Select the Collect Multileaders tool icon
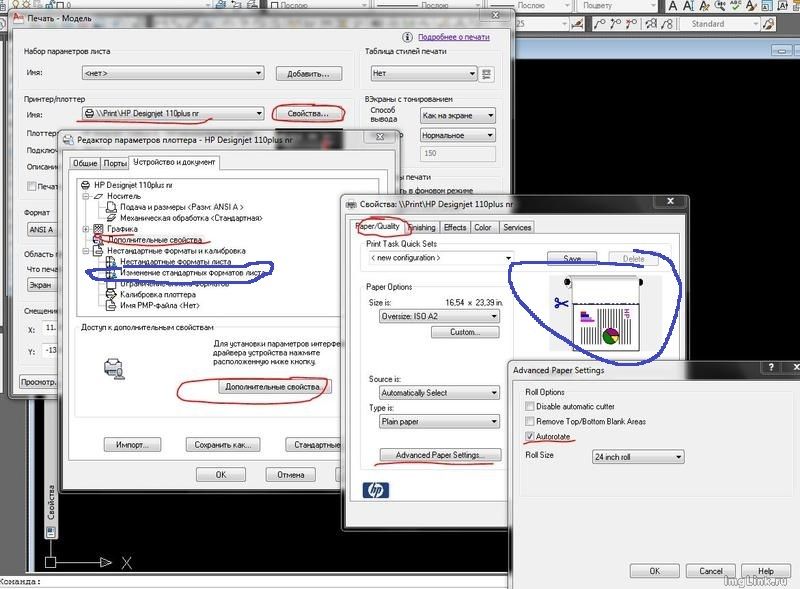Screen dimensions: 800x589 [x=667, y=24]
